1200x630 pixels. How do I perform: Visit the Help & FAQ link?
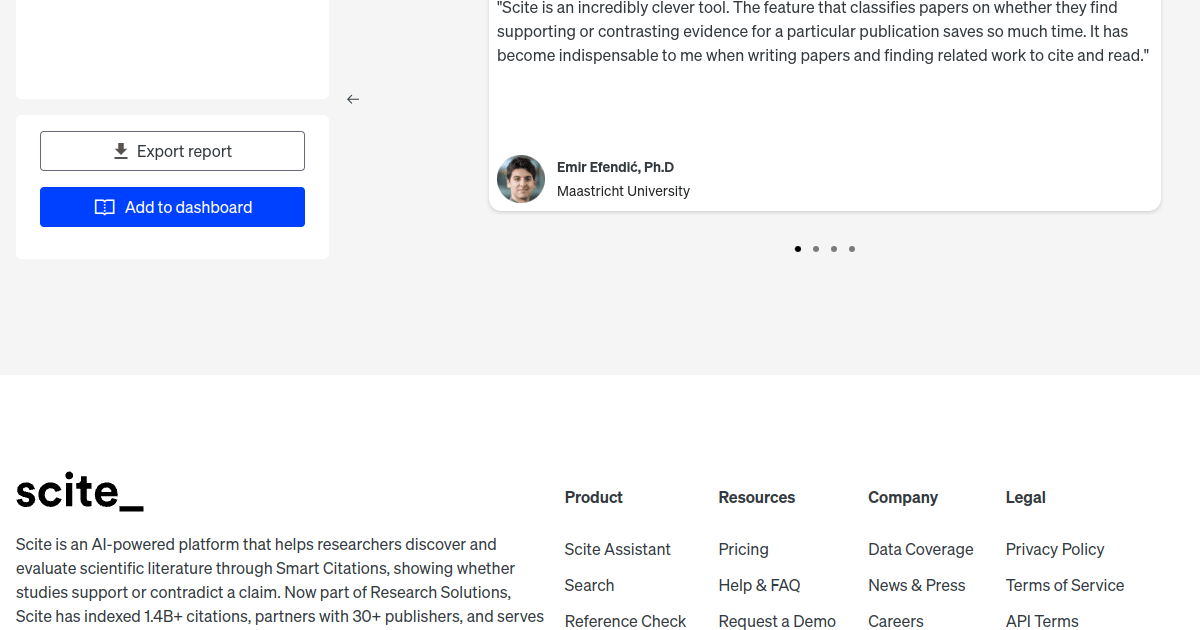(759, 585)
